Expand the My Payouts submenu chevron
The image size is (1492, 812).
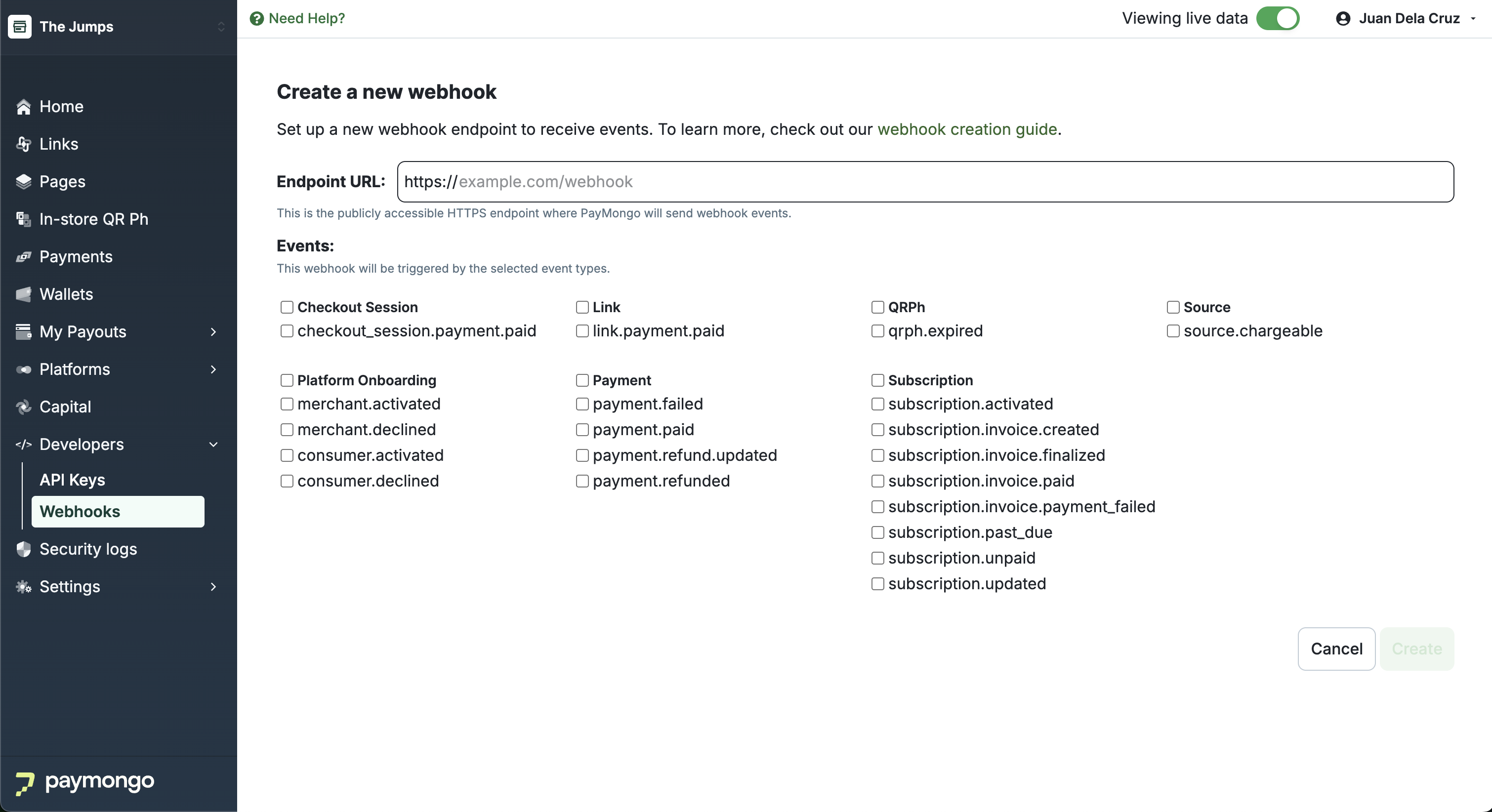click(x=213, y=332)
